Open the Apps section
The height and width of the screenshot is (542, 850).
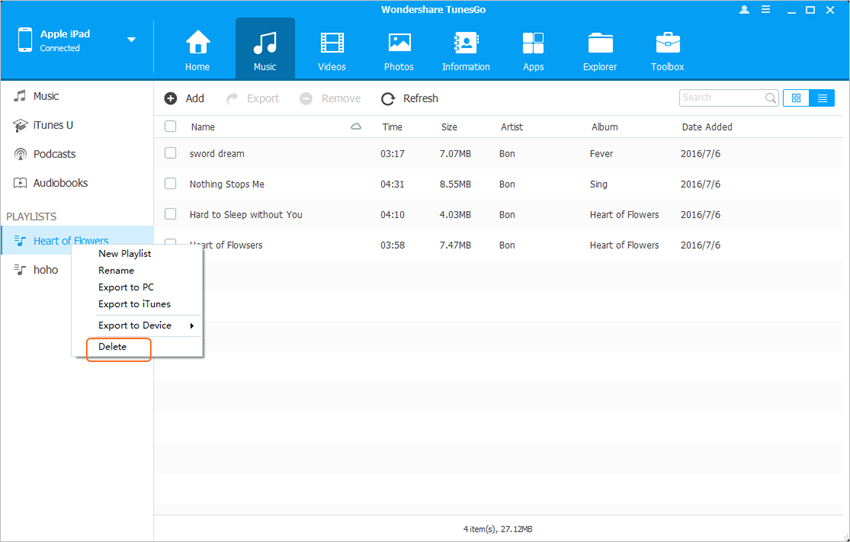[533, 50]
